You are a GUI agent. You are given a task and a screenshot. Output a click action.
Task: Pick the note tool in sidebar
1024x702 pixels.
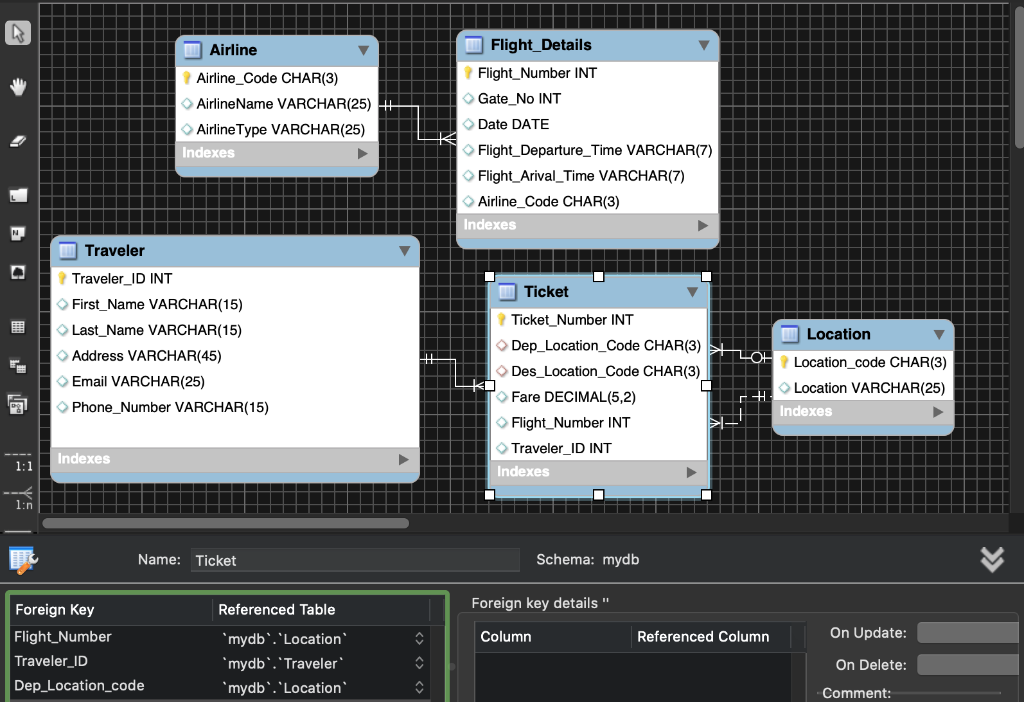click(18, 233)
